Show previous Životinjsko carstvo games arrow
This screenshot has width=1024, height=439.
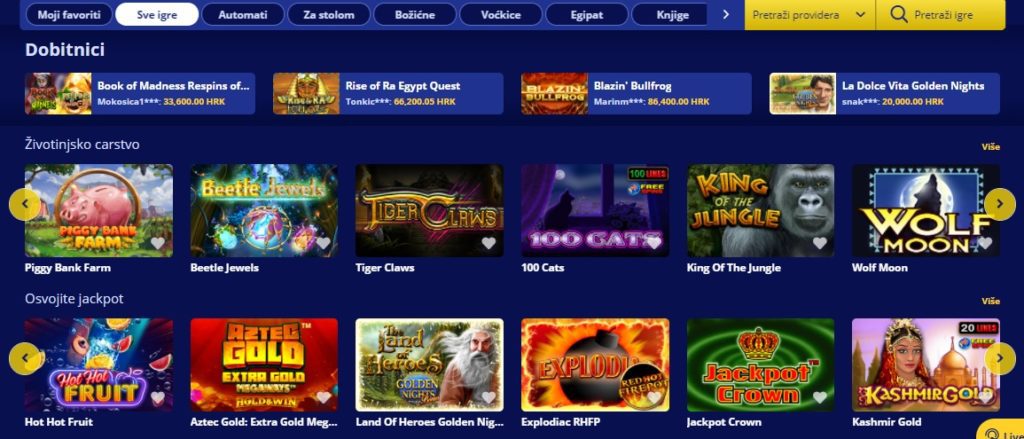click(x=25, y=204)
